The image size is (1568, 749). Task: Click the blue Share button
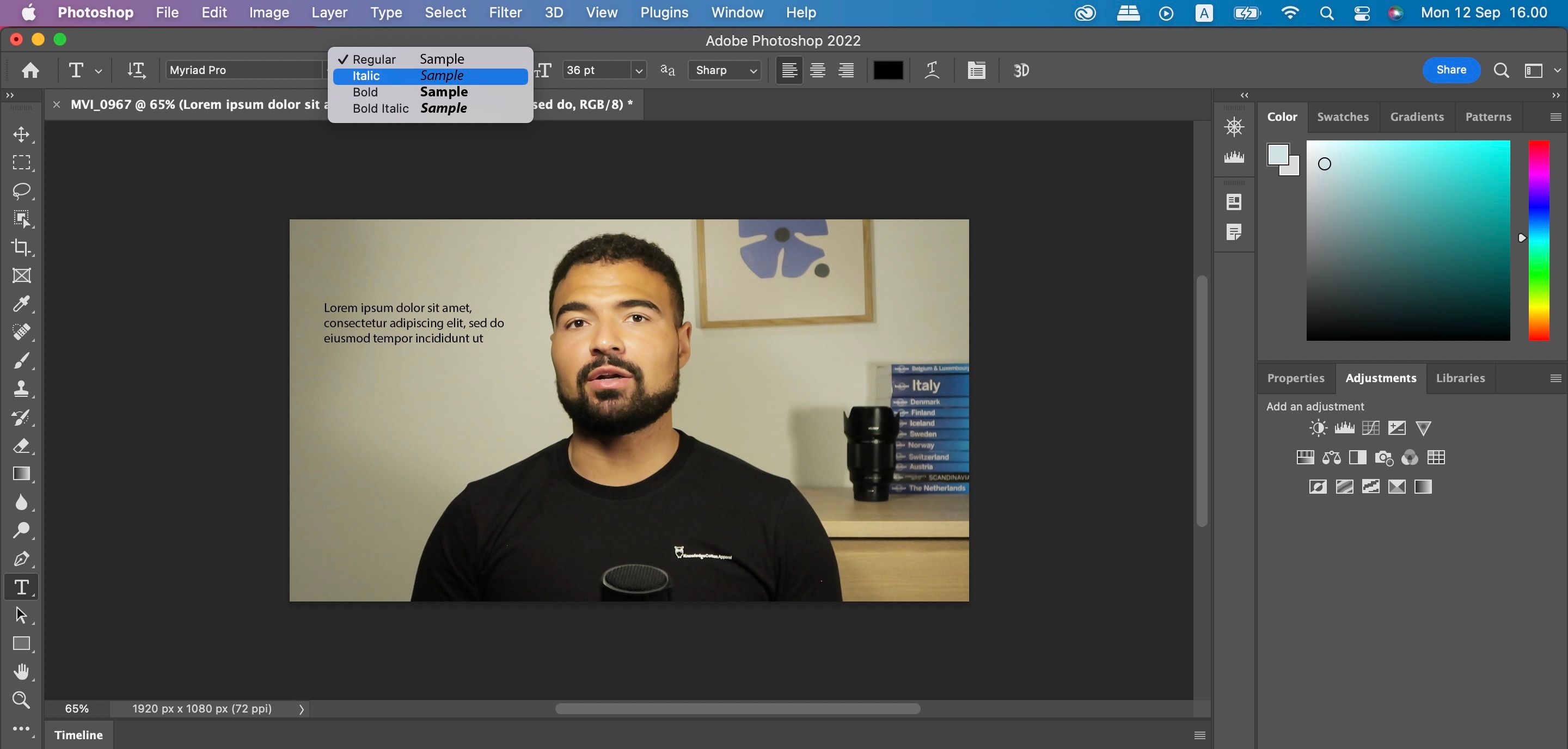click(1450, 70)
